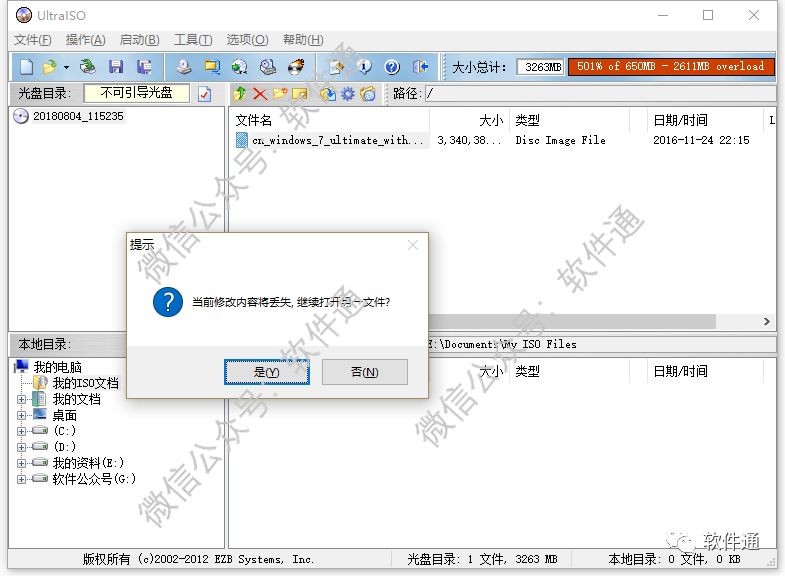Image resolution: width=785 pixels, height=576 pixels.
Task: Click the Info balloon icon
Action: click(x=364, y=67)
